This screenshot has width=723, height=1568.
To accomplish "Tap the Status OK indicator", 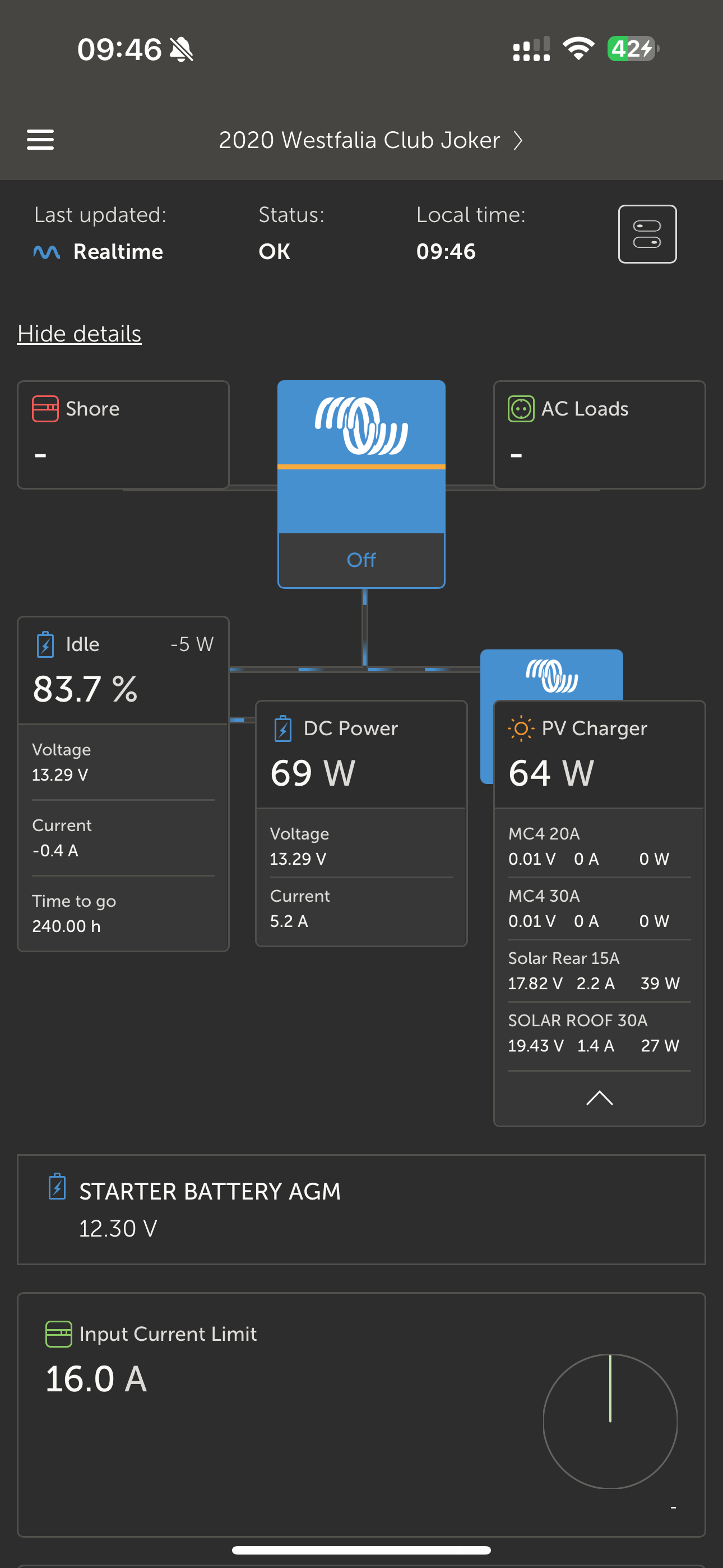I will pos(274,251).
